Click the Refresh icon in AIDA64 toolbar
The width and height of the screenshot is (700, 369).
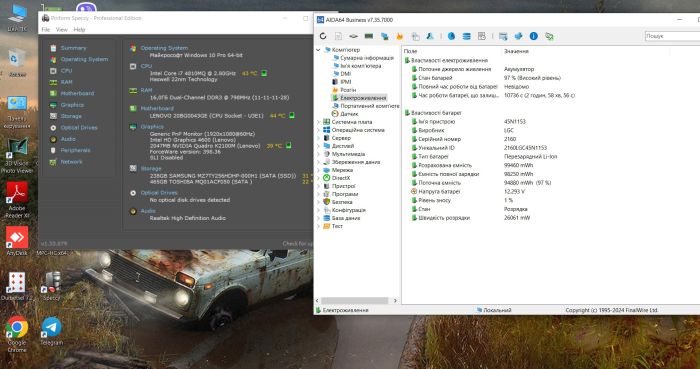(x=323, y=36)
